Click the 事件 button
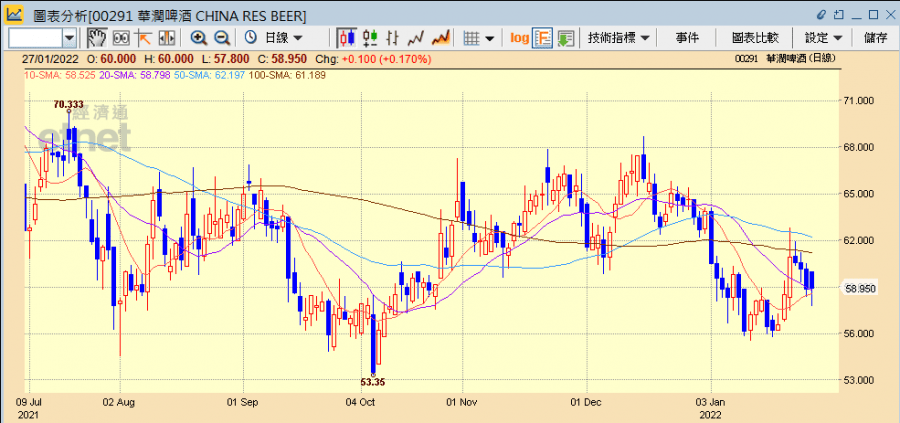Viewport: 900px width, 423px height. pyautogui.click(x=687, y=38)
